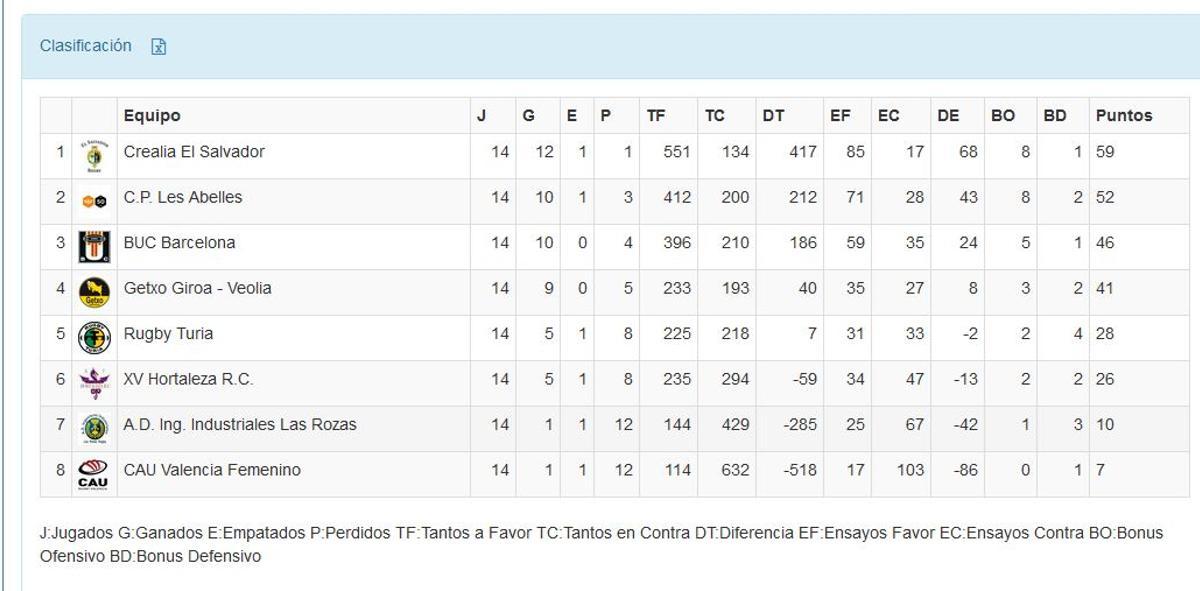This screenshot has width=1200, height=591.
Task: Click the BO column header
Action: pos(1001,115)
